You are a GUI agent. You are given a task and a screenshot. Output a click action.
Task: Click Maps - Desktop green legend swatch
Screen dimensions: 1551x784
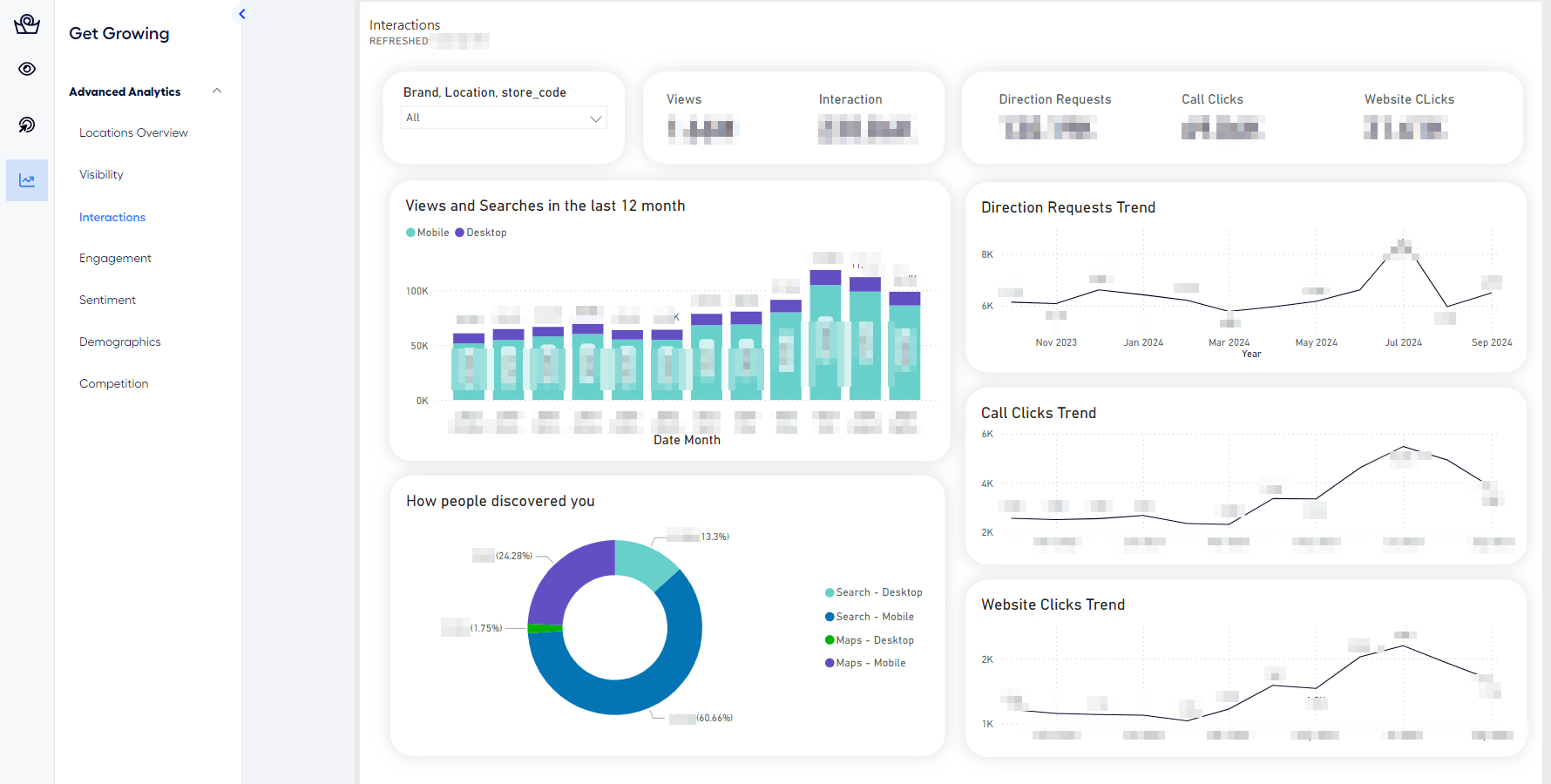click(830, 640)
